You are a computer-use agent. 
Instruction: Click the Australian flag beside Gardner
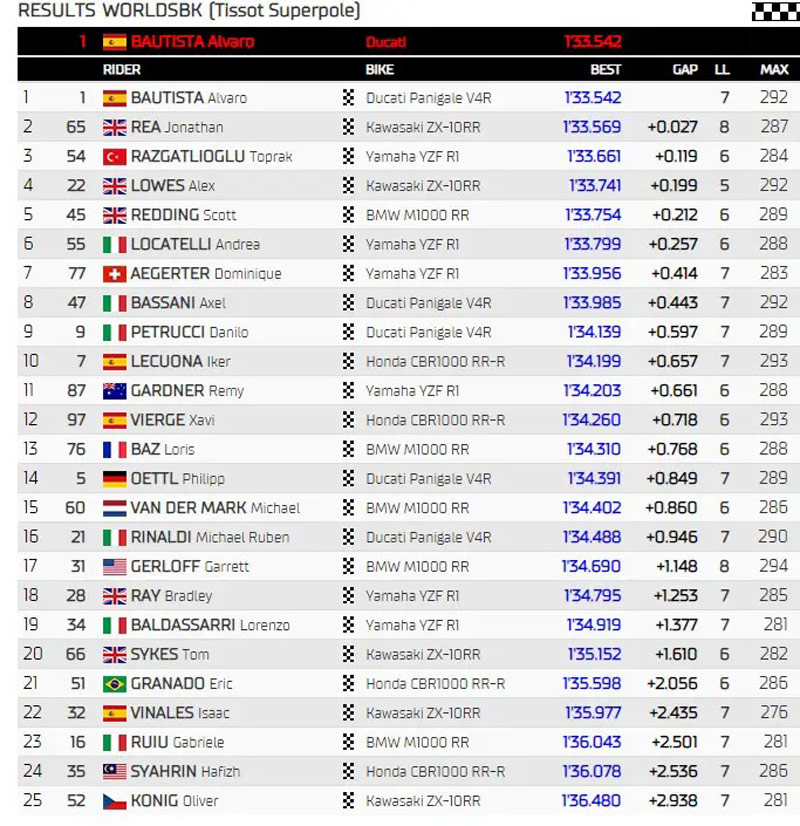[114, 391]
